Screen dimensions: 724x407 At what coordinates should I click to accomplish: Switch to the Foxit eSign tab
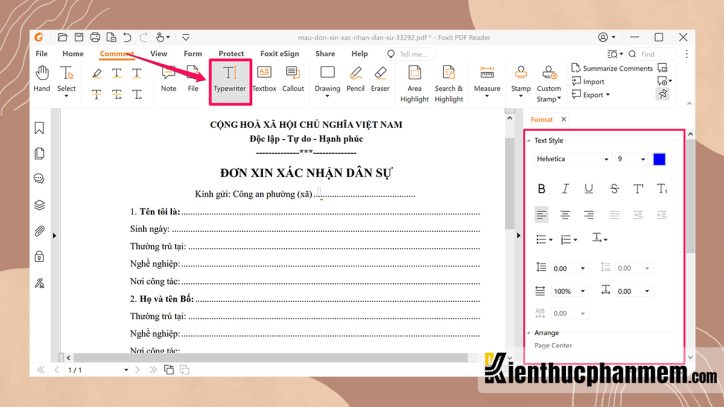tap(279, 54)
